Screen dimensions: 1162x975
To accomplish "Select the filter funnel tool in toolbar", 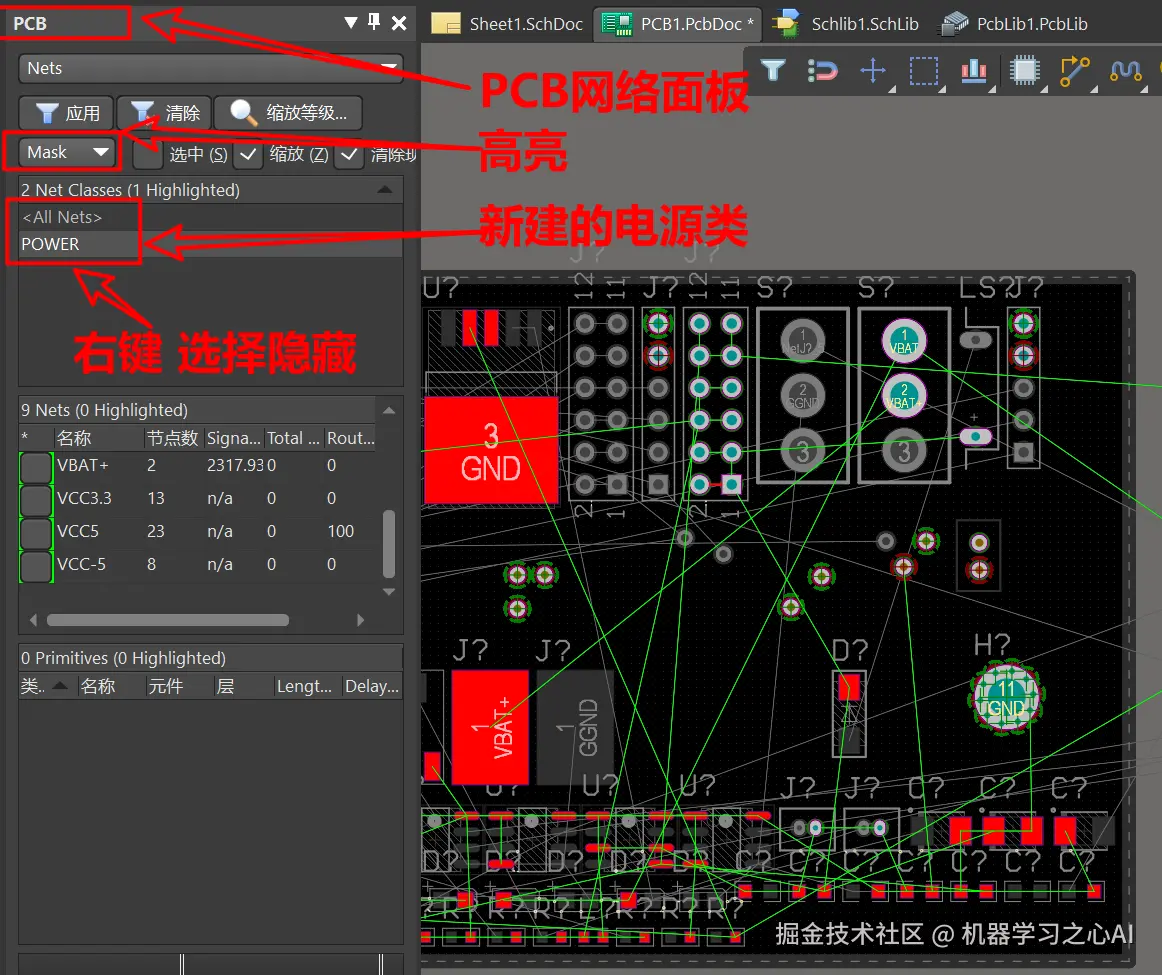I will pos(772,71).
